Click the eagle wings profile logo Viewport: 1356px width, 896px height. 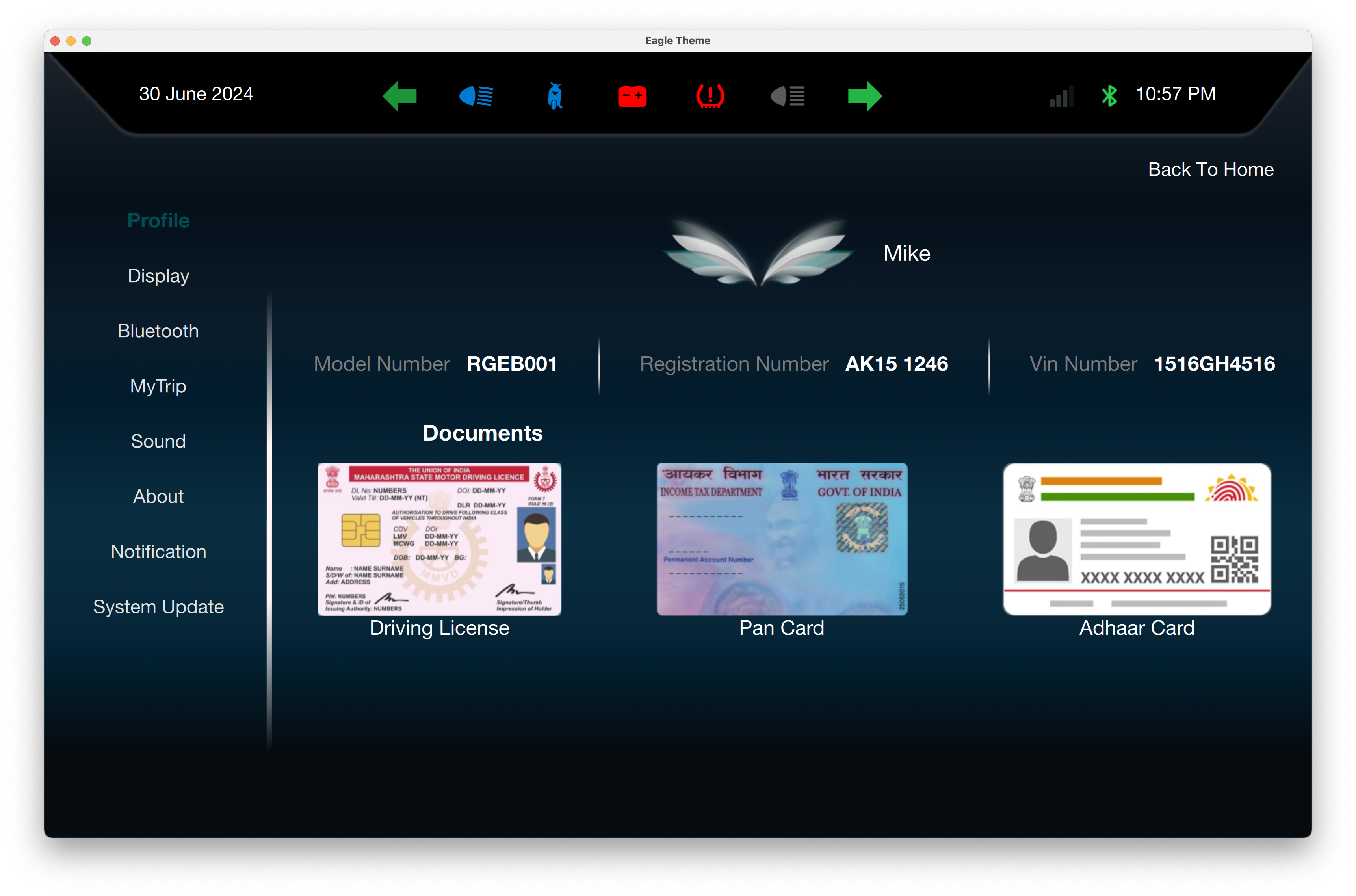[x=758, y=253]
